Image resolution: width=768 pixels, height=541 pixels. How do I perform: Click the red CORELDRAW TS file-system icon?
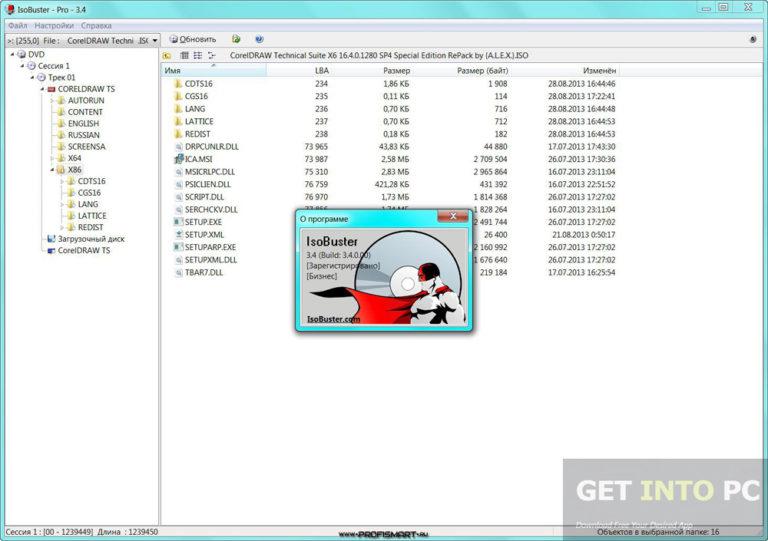[x=51, y=89]
